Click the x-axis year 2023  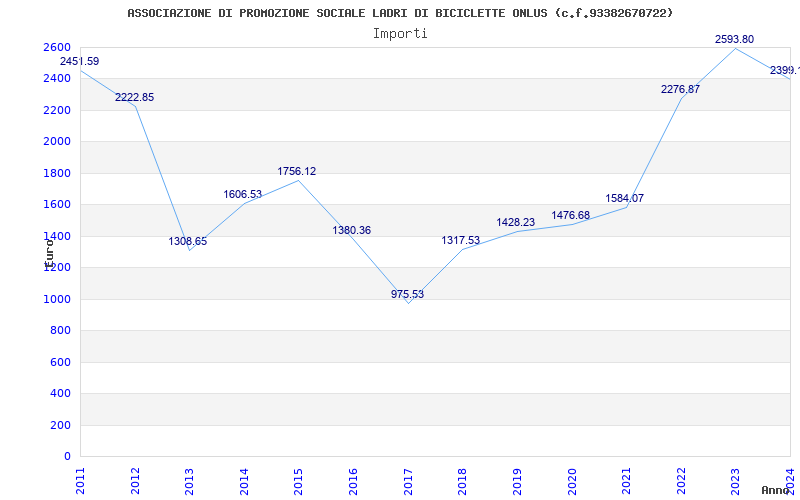point(735,481)
